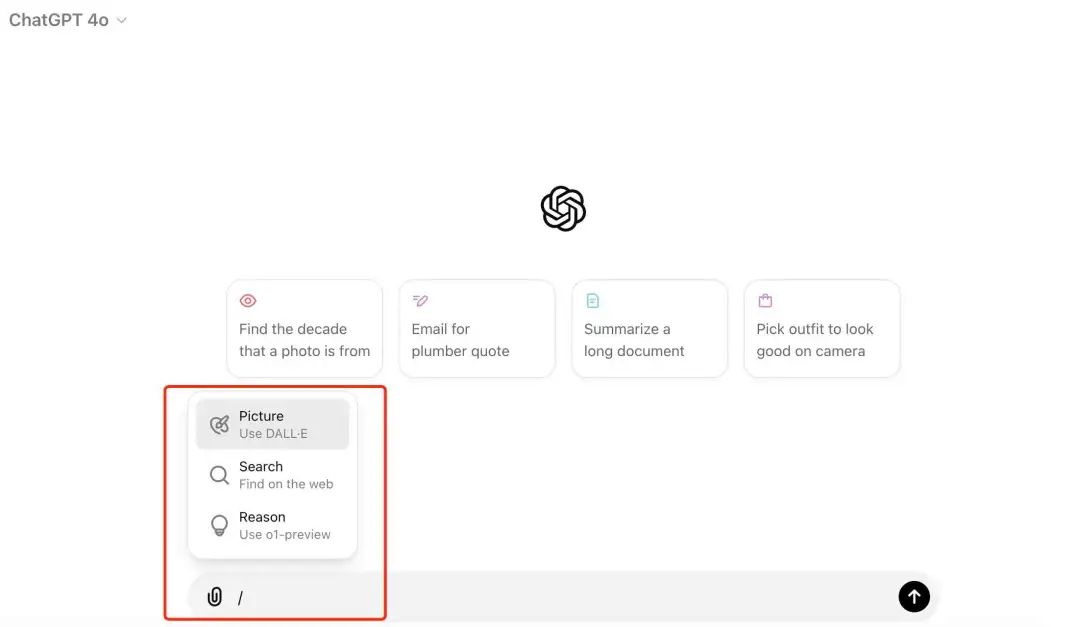This screenshot has height=627, width=1080.
Task: Click the document icon on summarize card
Action: point(593,301)
